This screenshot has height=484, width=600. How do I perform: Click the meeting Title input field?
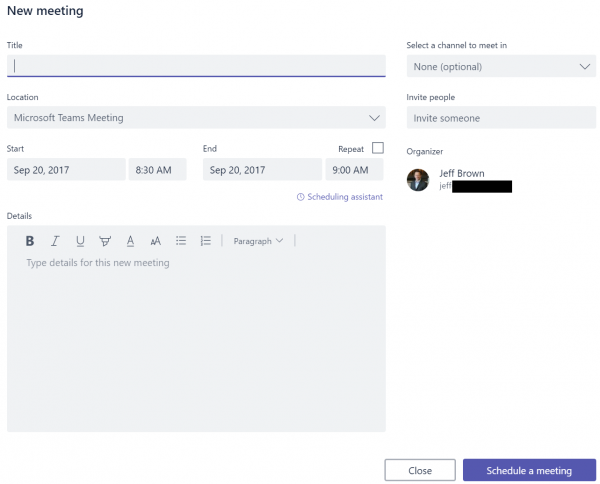click(x=196, y=66)
